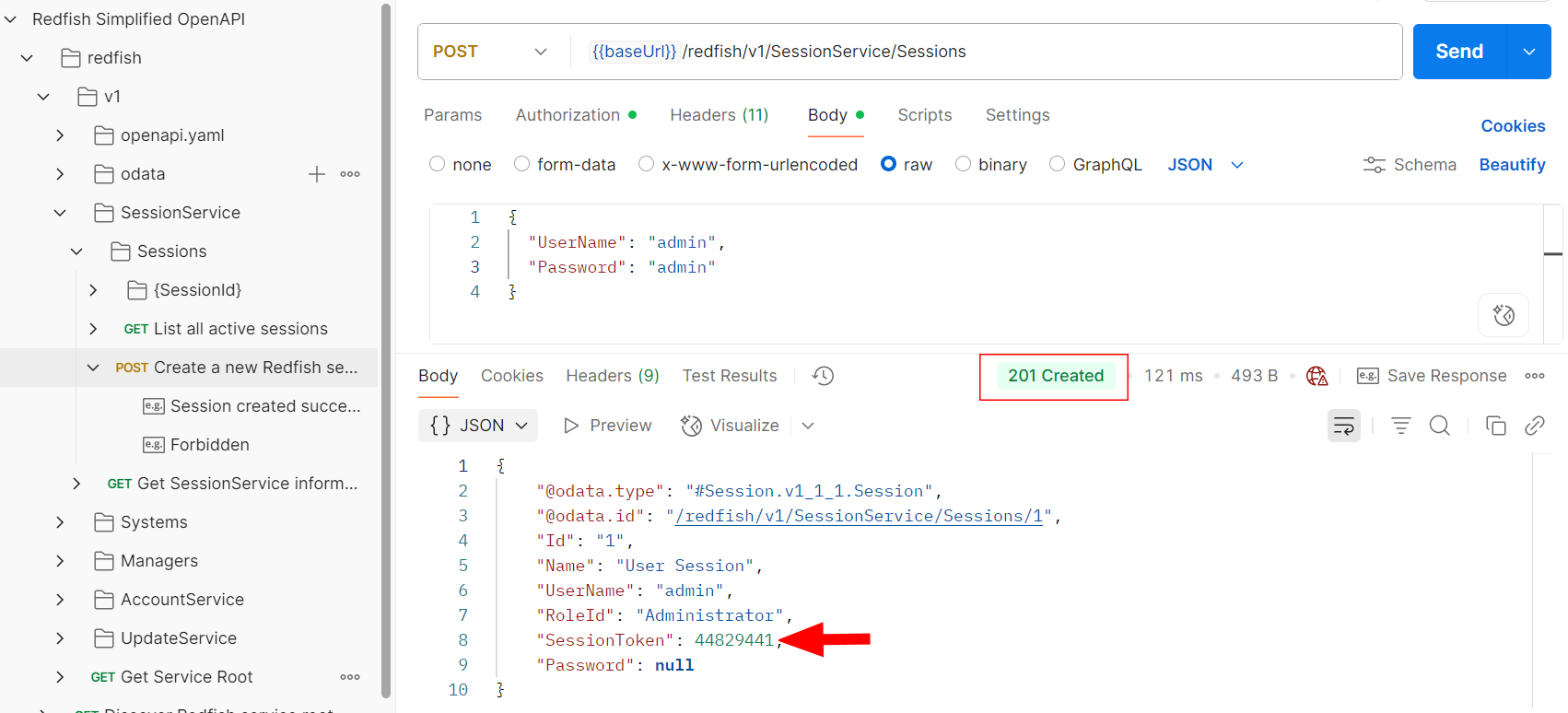Click the add plus icon beside odata

click(x=317, y=174)
